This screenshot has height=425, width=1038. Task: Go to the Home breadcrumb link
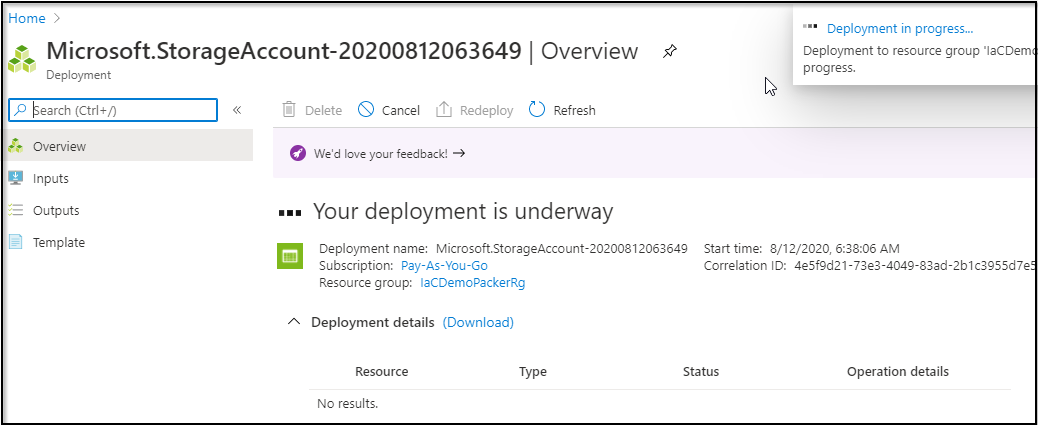coord(26,18)
